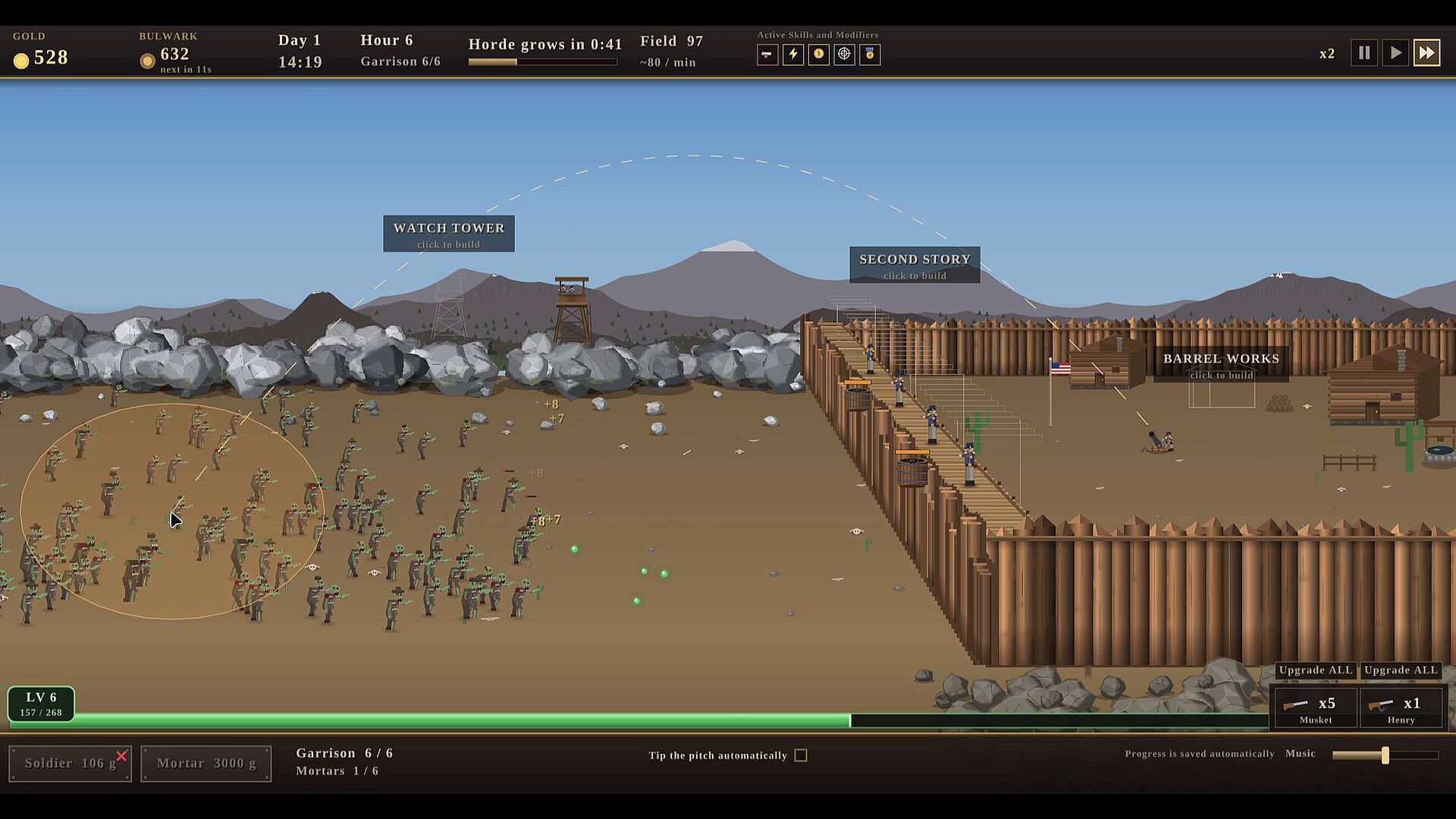Click the gold coin modifier icon
This screenshot has height=819, width=1456.
pyautogui.click(x=819, y=55)
